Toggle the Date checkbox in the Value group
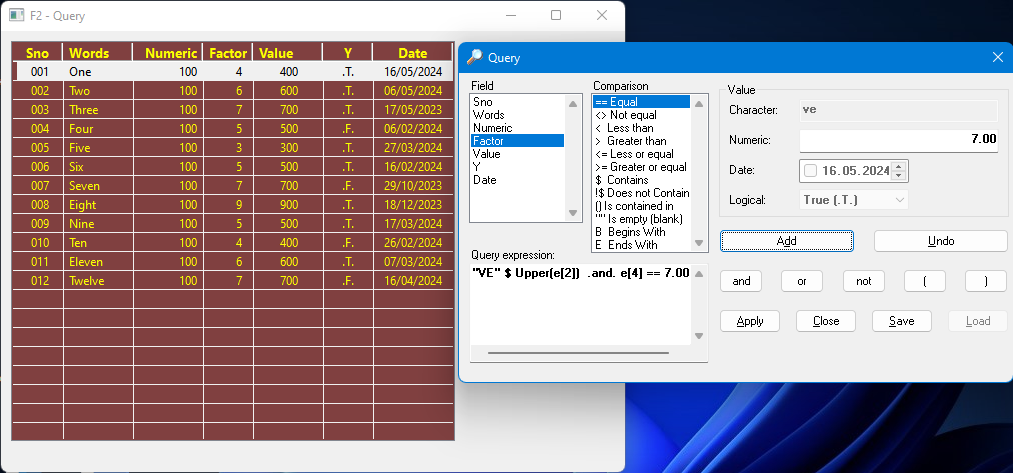Viewport: 1013px width, 473px height. click(x=810, y=171)
